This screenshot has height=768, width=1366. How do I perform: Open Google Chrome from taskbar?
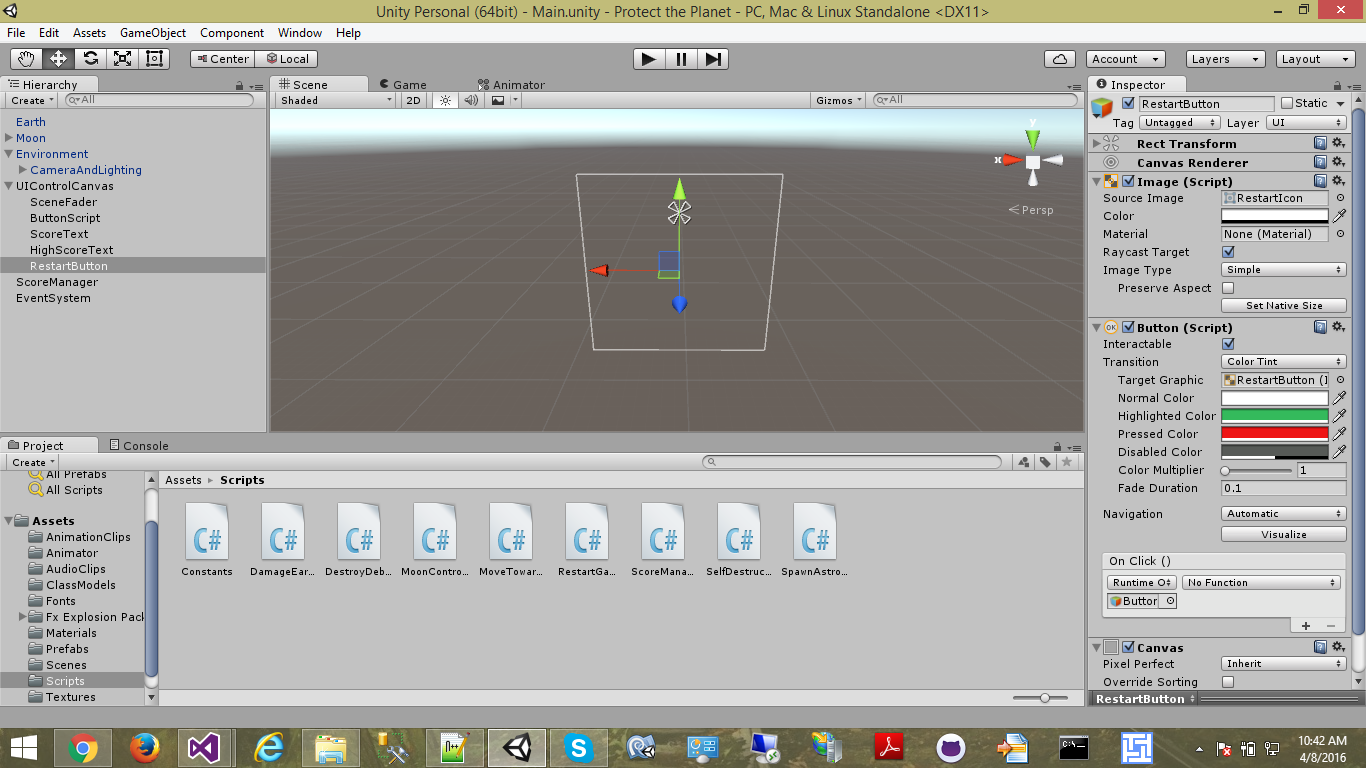pyautogui.click(x=83, y=748)
